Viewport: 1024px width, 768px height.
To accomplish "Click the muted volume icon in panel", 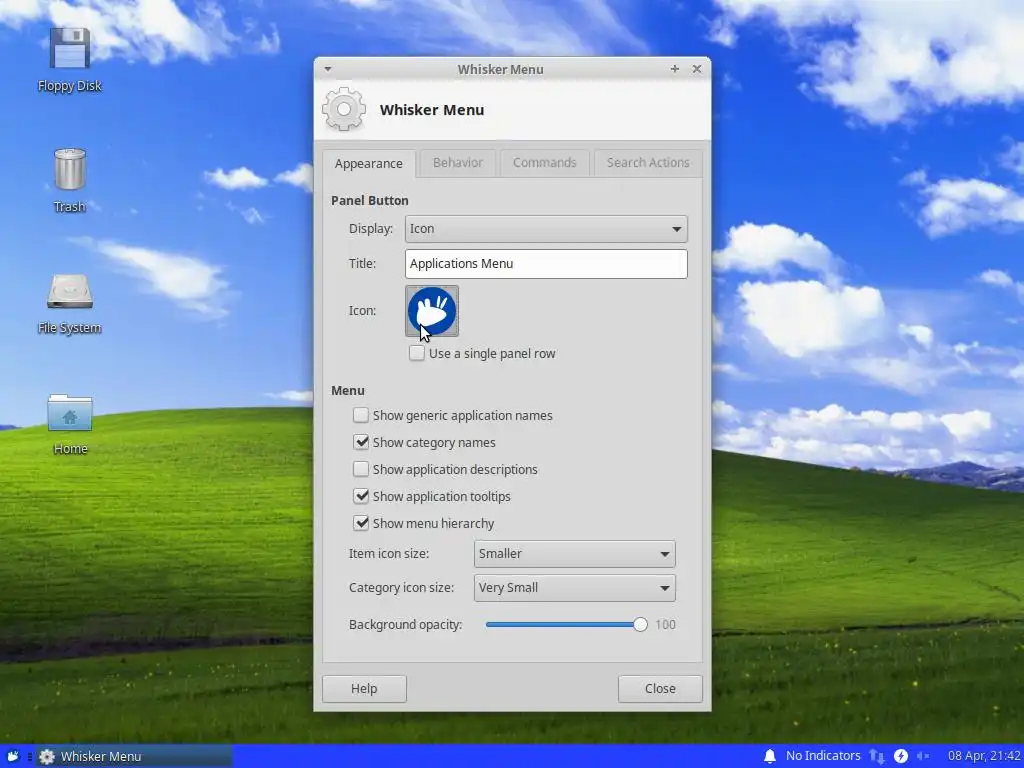I will click(923, 756).
